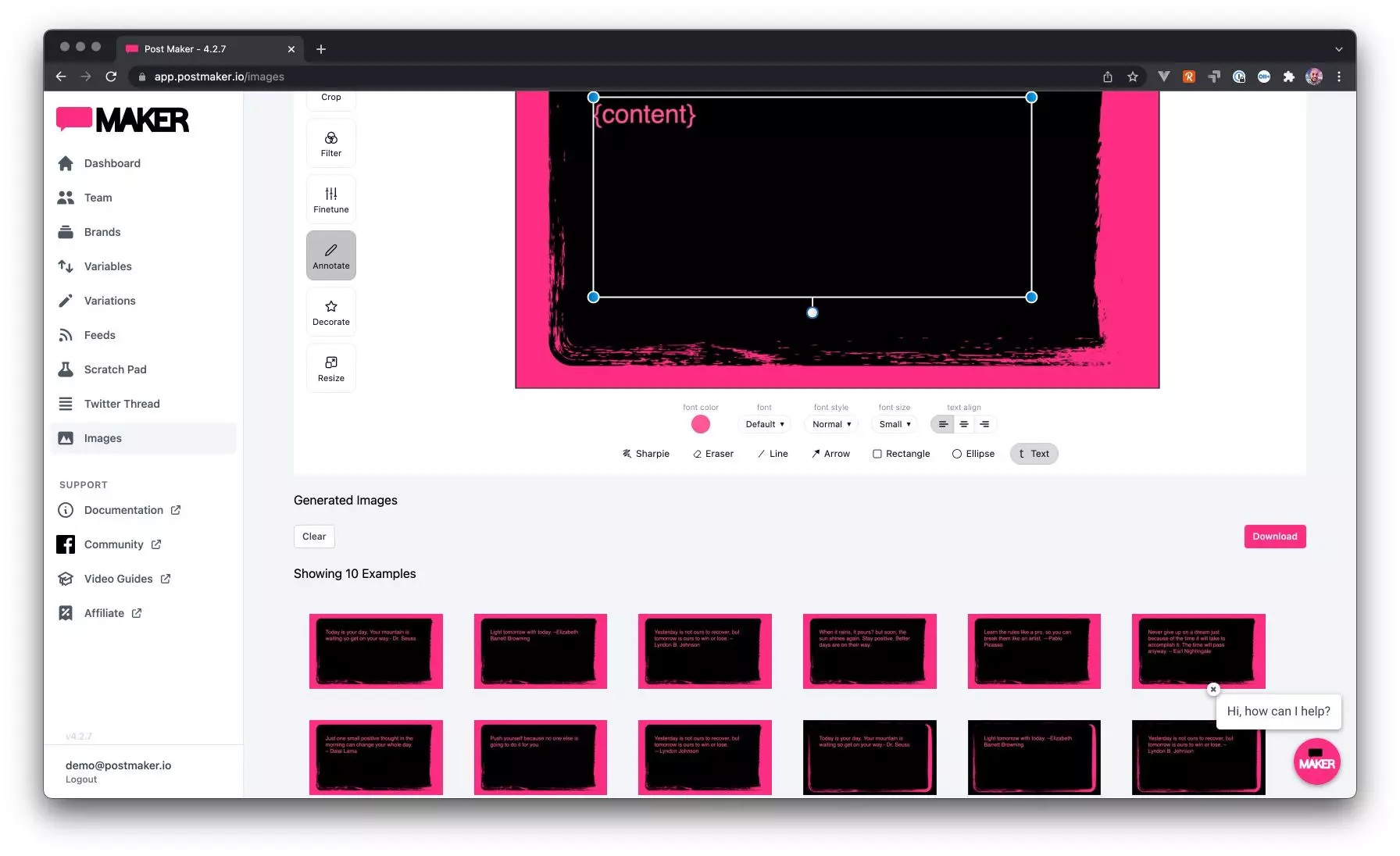Image resolution: width=1400 pixels, height=856 pixels.
Task: Choose the Rectangle shape tool
Action: pyautogui.click(x=901, y=454)
